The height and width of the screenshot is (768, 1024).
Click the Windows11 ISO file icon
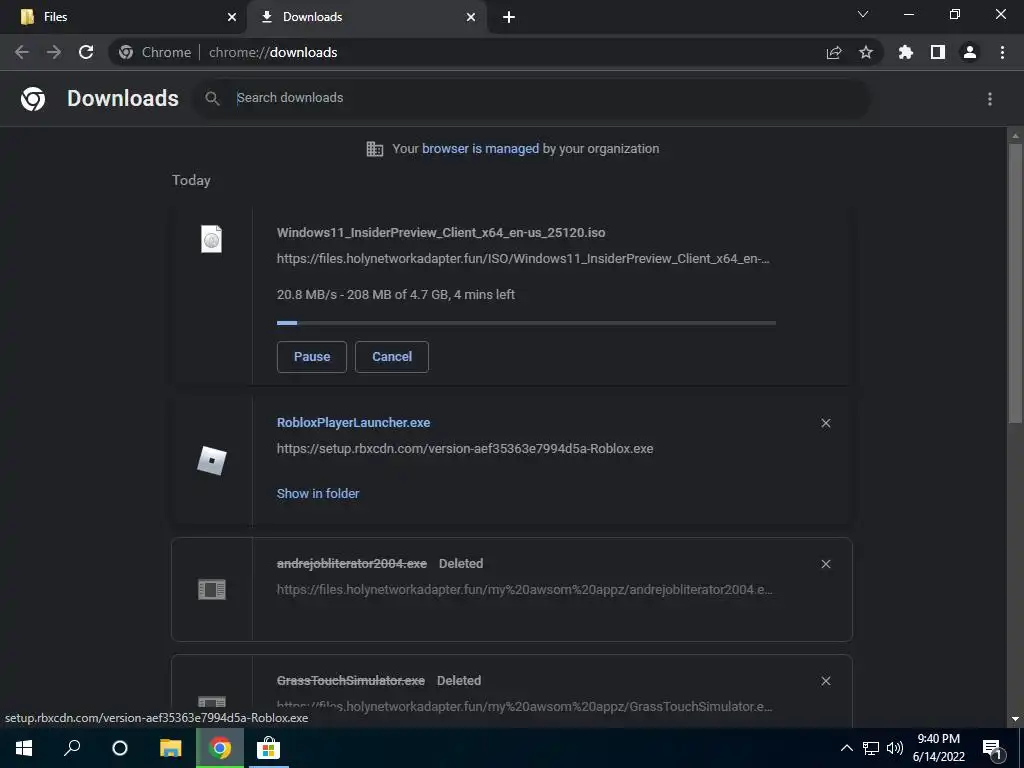[212, 239]
